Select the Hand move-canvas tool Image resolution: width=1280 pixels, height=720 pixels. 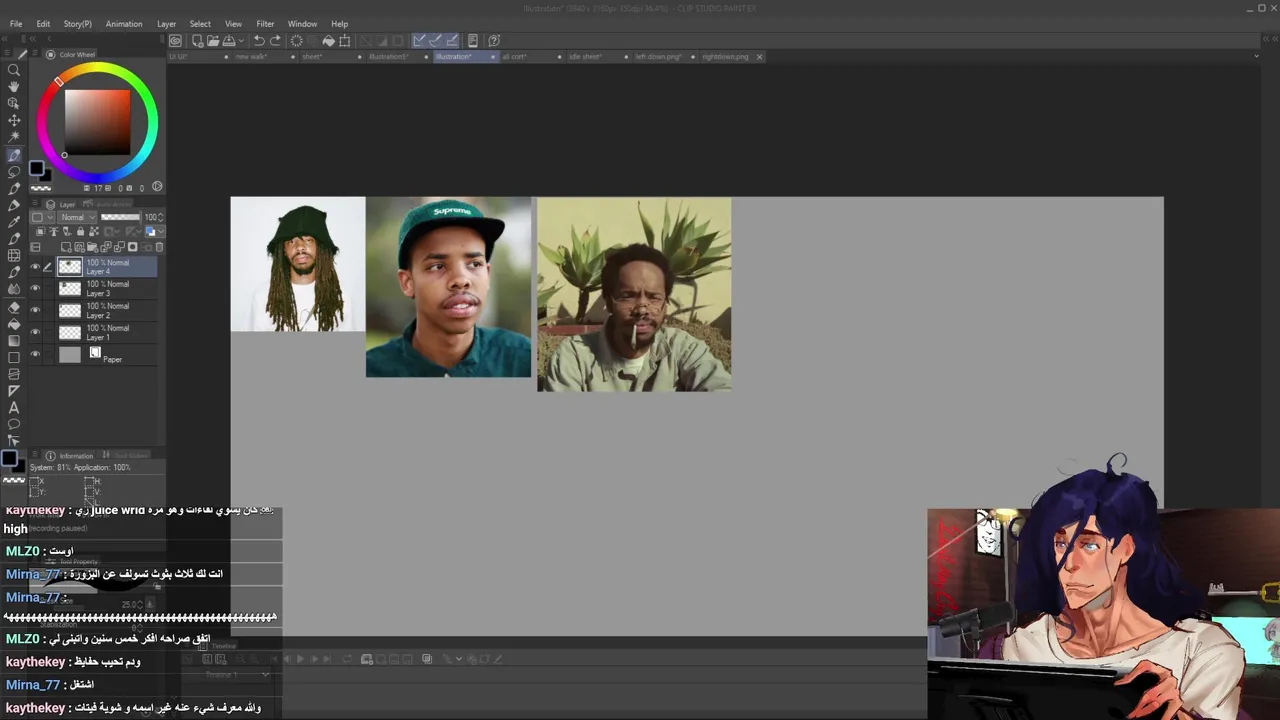click(14, 86)
